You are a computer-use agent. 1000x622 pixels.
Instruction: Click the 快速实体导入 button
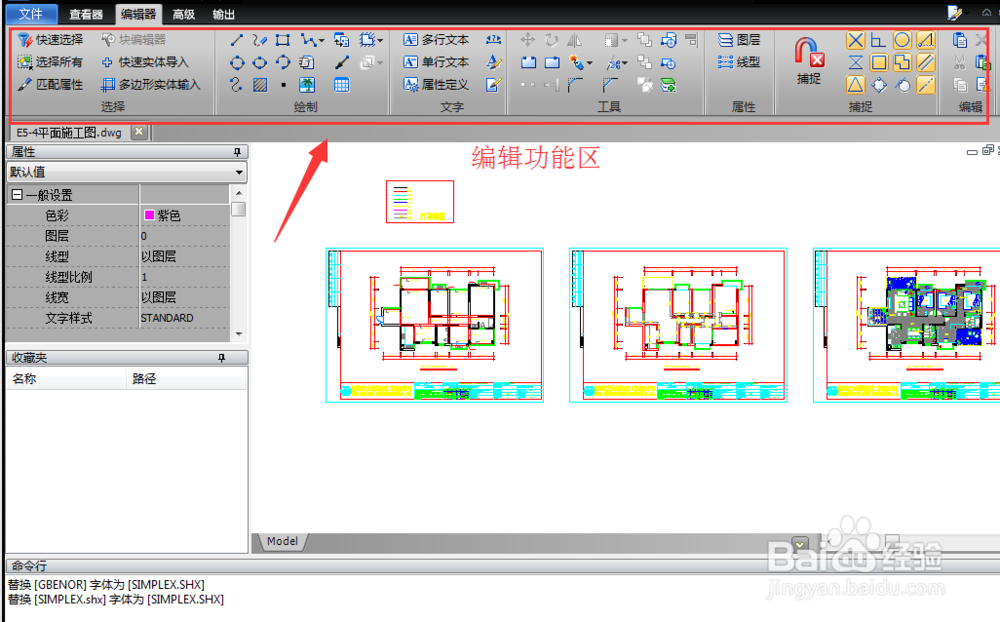145,62
